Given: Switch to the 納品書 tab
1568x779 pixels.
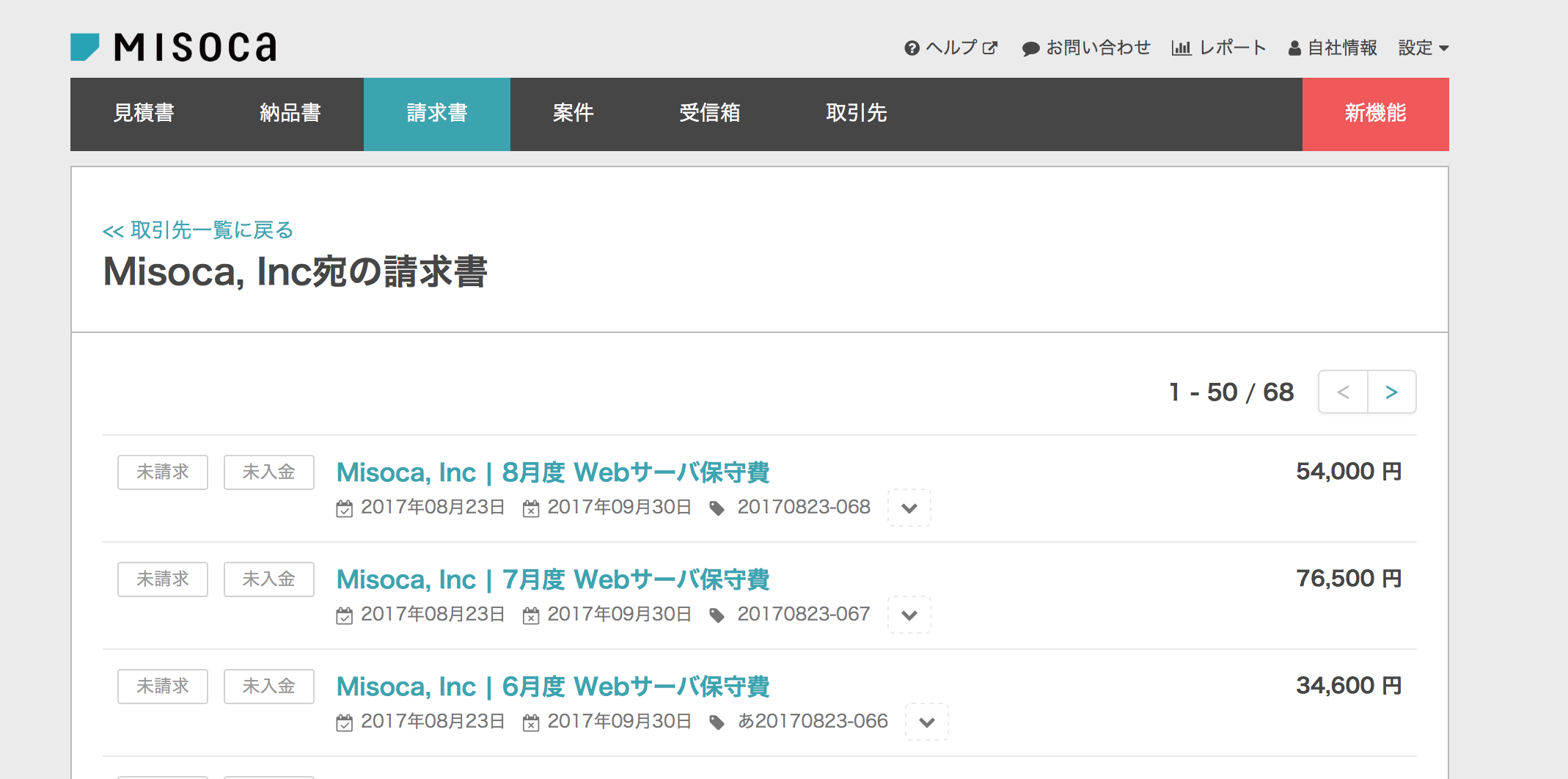Looking at the screenshot, I should (290, 114).
